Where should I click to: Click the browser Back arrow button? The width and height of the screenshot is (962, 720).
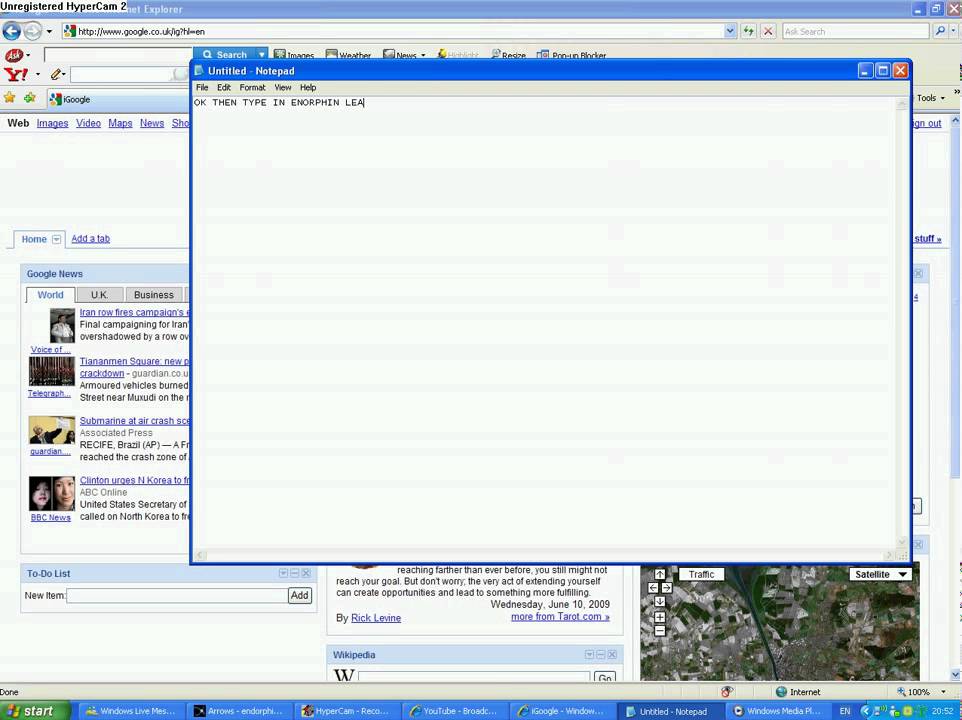pyautogui.click(x=12, y=31)
